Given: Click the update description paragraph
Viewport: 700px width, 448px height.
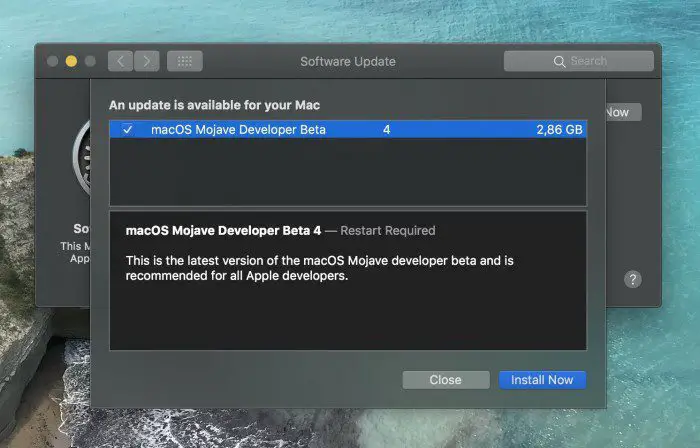Looking at the screenshot, I should (x=319, y=268).
